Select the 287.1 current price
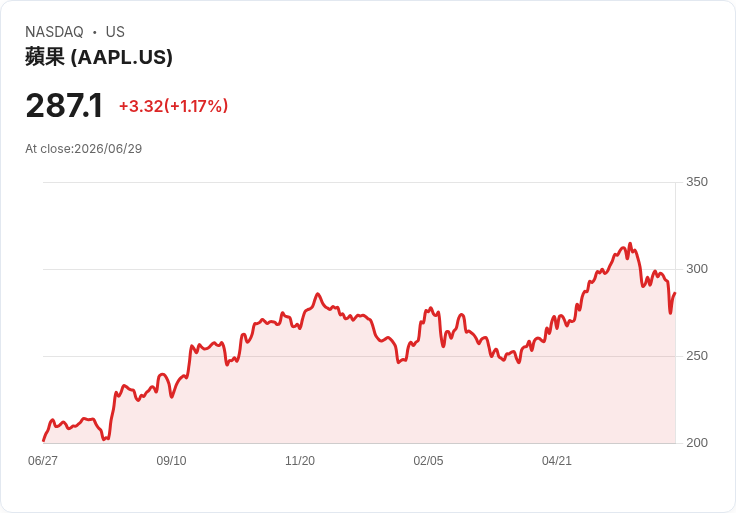This screenshot has height=513, width=736. coord(64,106)
